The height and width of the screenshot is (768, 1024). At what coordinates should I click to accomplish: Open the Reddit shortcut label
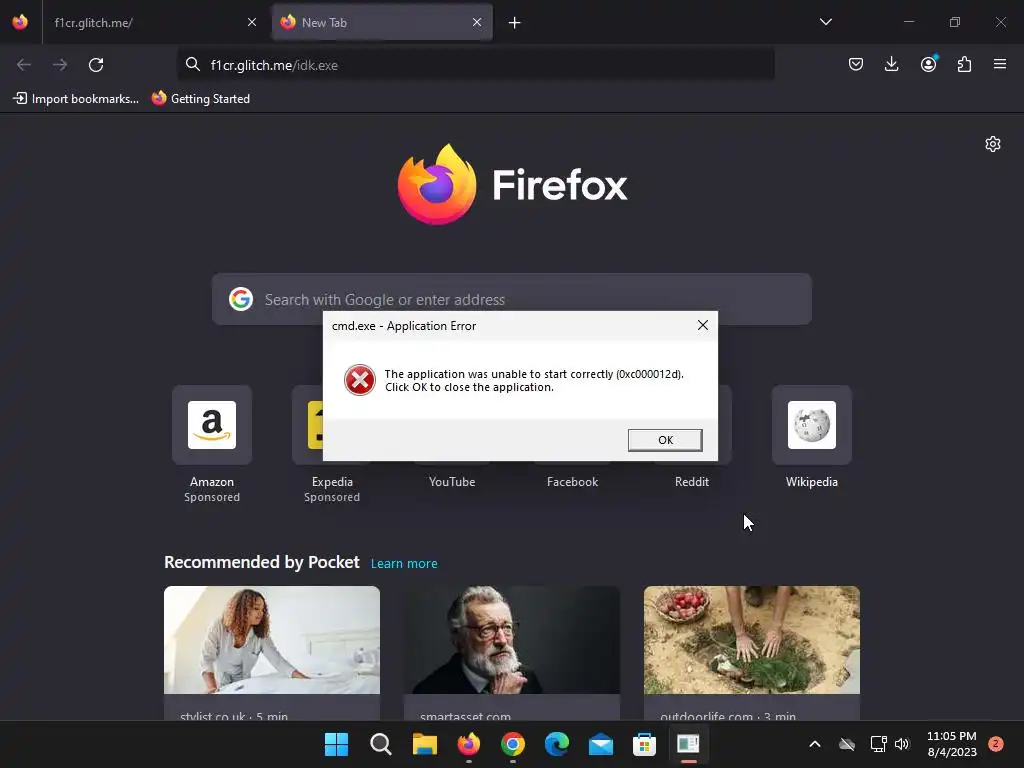(x=692, y=482)
